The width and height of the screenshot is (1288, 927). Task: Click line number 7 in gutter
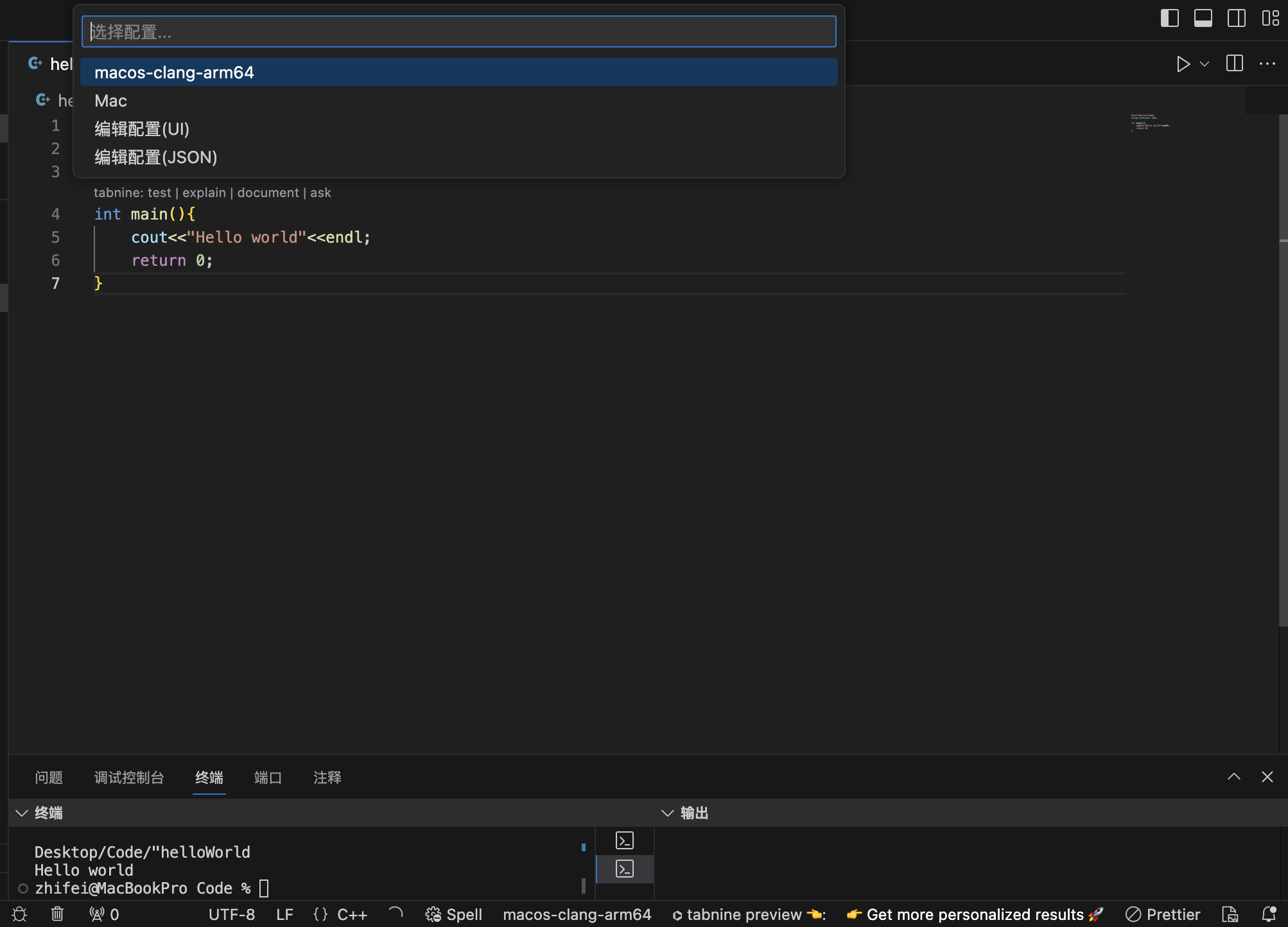click(x=56, y=283)
